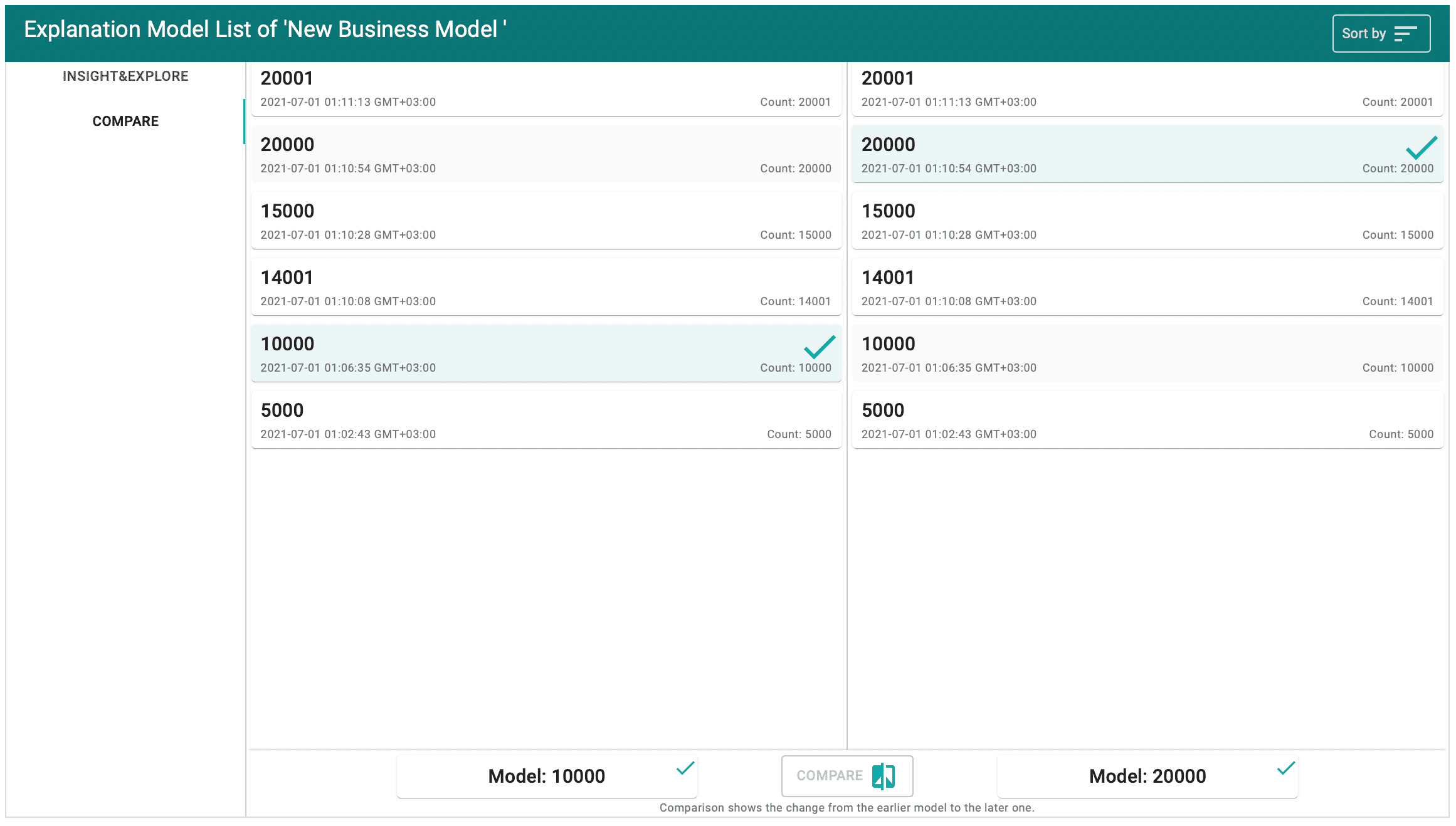Click the COMPARE button

(x=847, y=776)
